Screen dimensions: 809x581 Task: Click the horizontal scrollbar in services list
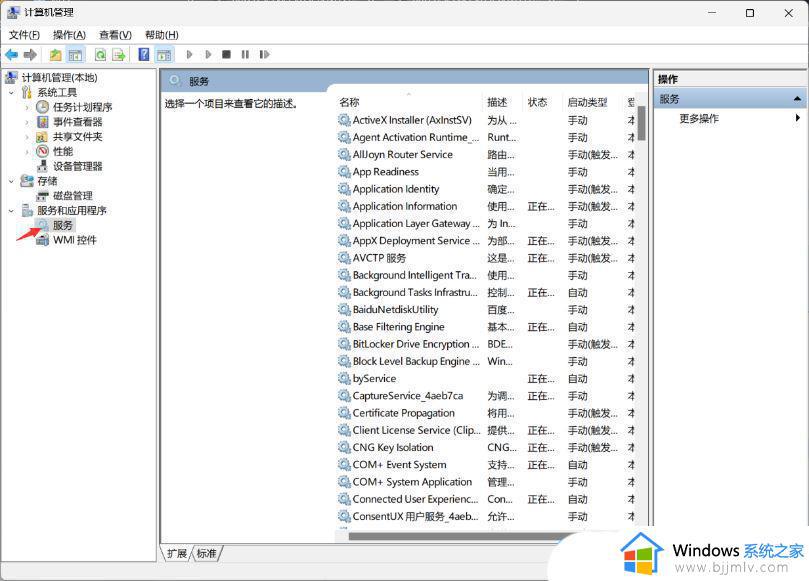[454, 536]
